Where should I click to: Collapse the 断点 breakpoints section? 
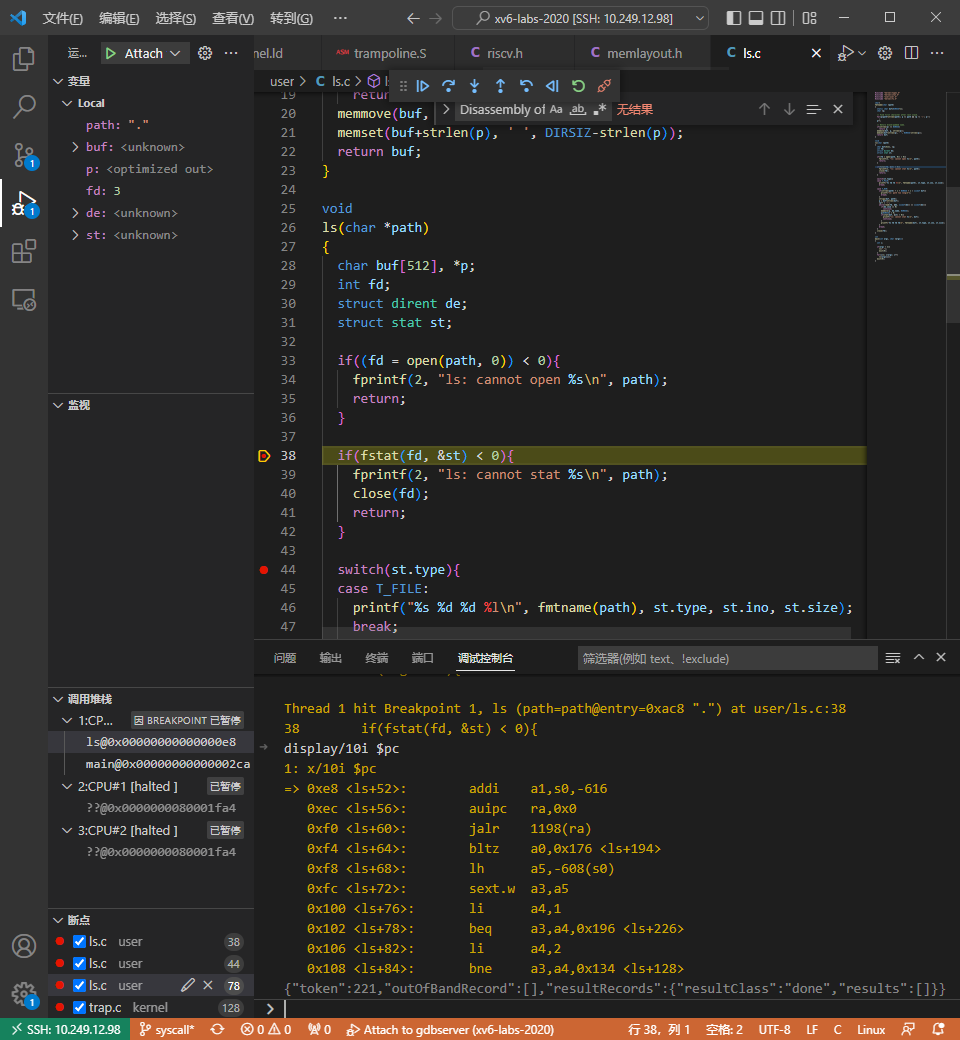[x=57, y=919]
